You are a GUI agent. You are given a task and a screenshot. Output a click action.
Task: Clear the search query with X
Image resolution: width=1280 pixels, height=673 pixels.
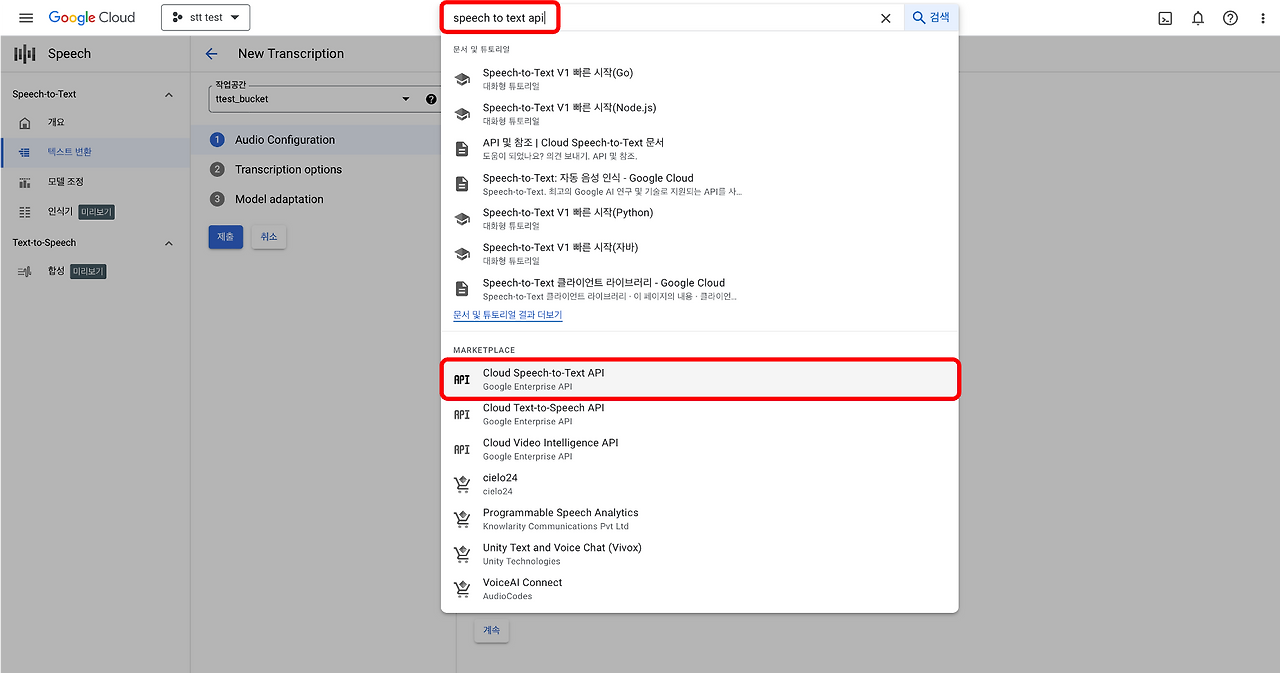[x=885, y=18]
